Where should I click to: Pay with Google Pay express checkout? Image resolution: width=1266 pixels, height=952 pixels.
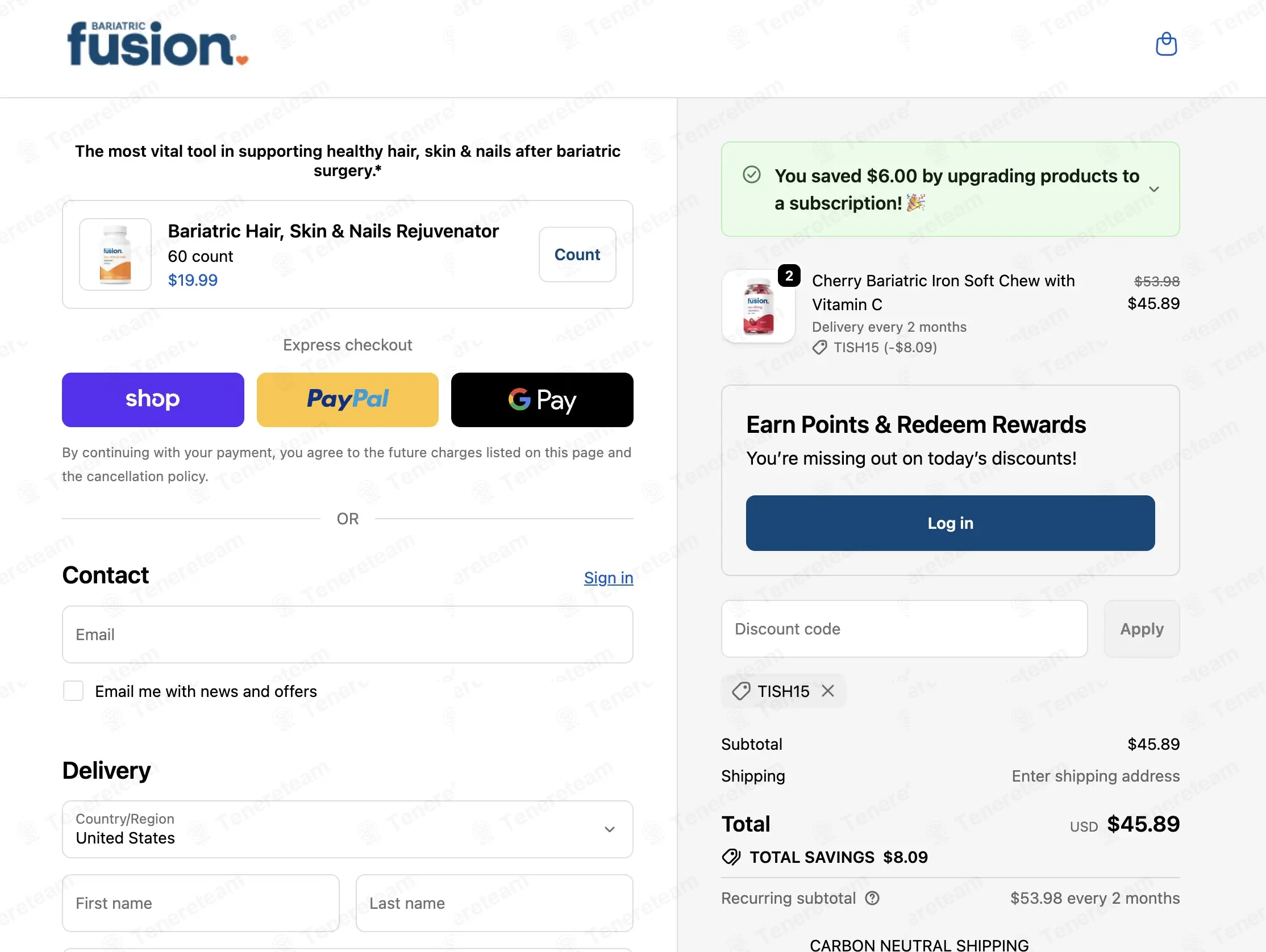click(542, 399)
